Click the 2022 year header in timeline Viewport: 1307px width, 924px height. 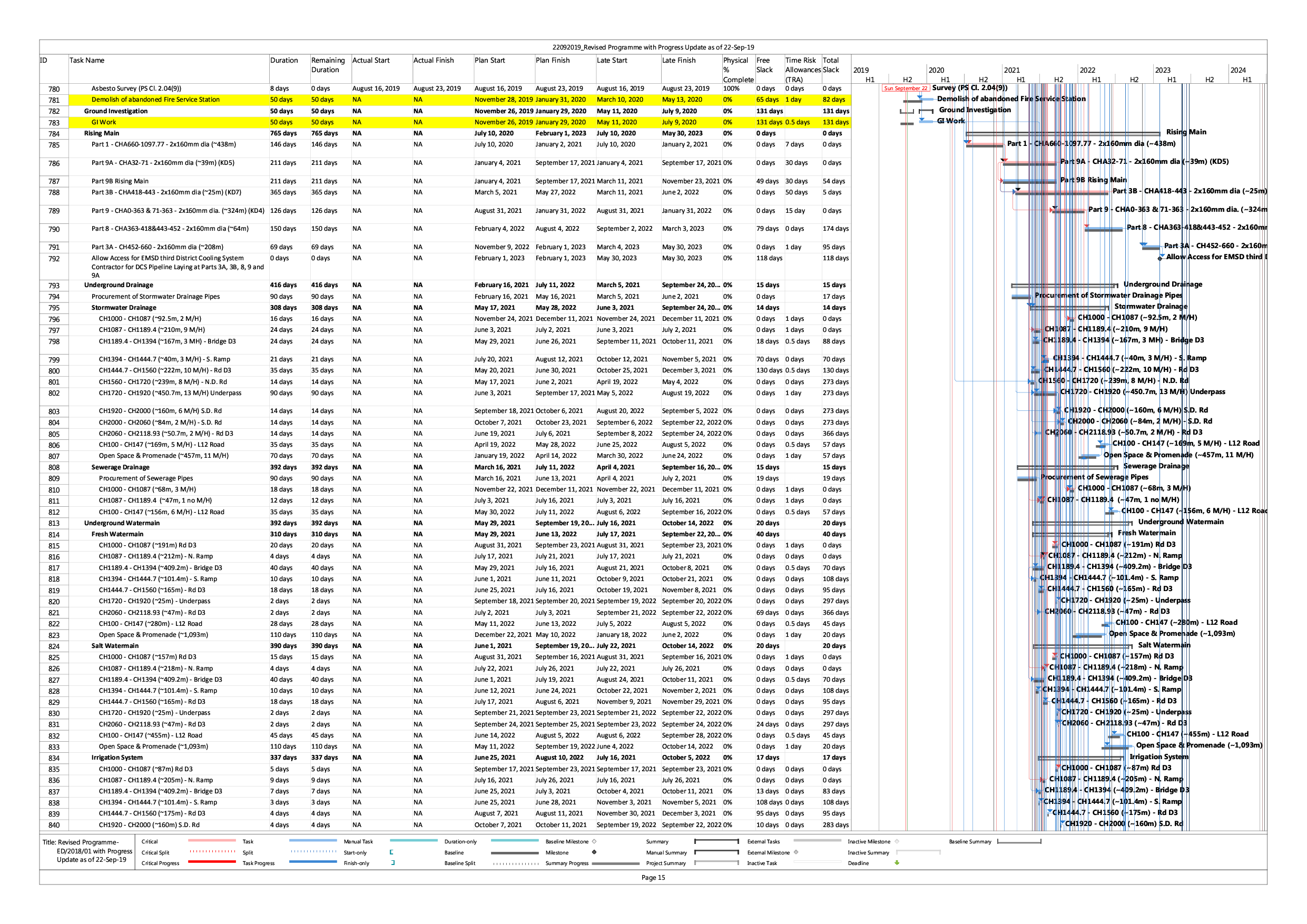coord(1087,70)
